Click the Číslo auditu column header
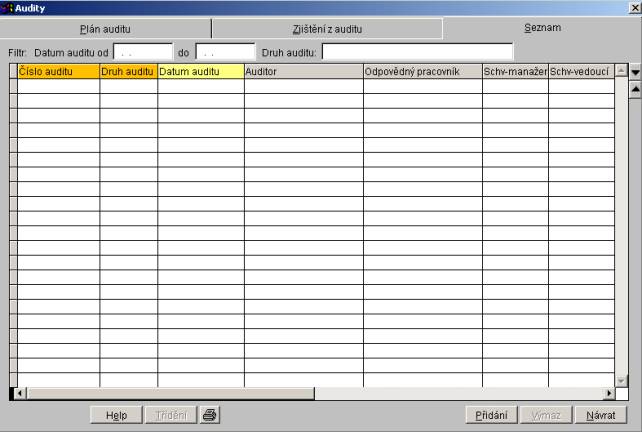The width and height of the screenshot is (642, 432). click(x=58, y=72)
